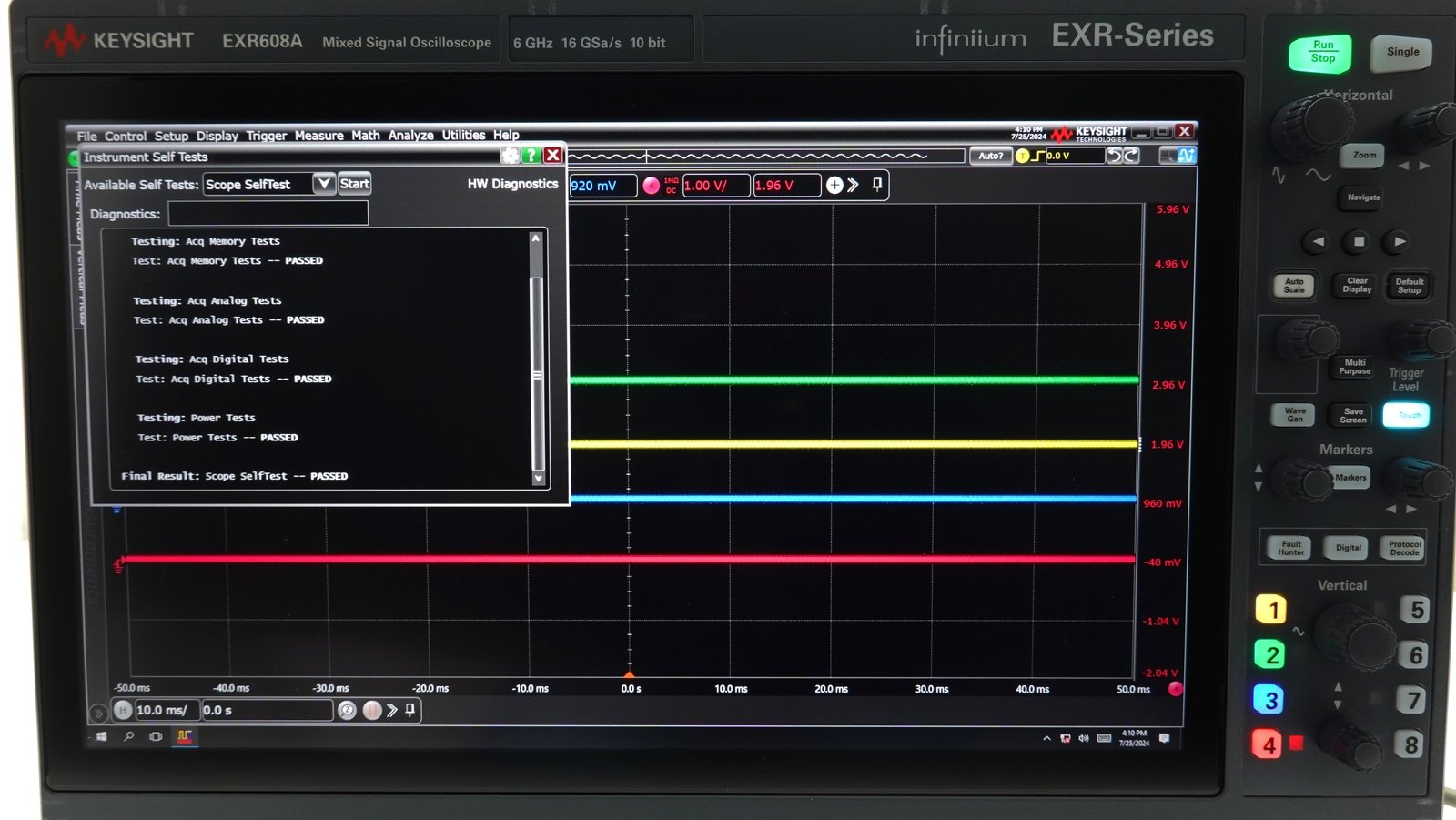Click the 0.0 s horizontal position field

pos(268,710)
